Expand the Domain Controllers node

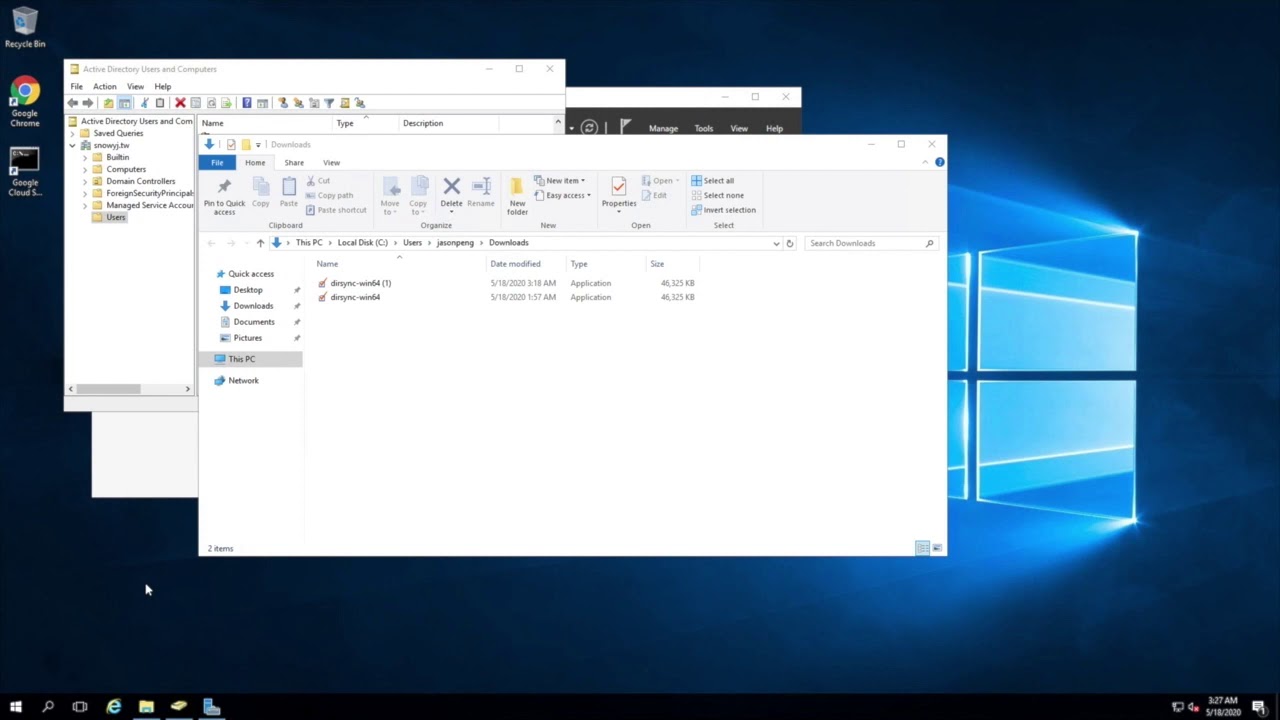(85, 181)
